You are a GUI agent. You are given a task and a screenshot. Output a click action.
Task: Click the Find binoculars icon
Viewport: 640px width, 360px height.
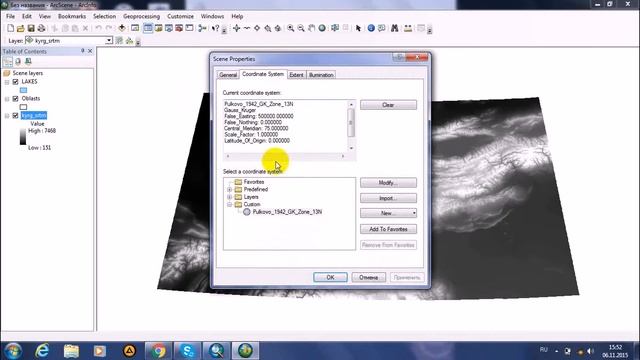coord(395,28)
